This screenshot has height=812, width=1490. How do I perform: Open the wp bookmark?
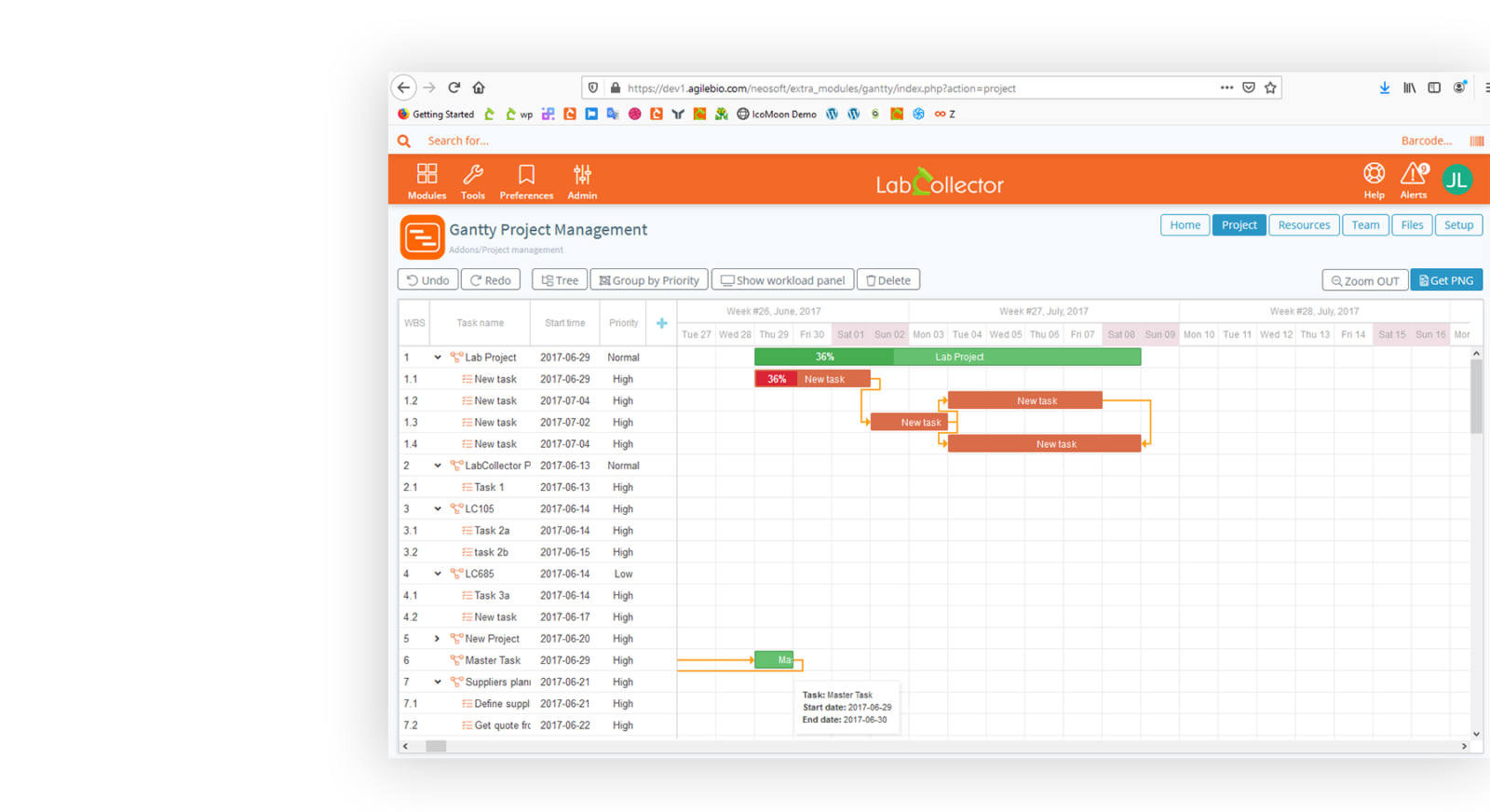click(x=520, y=115)
